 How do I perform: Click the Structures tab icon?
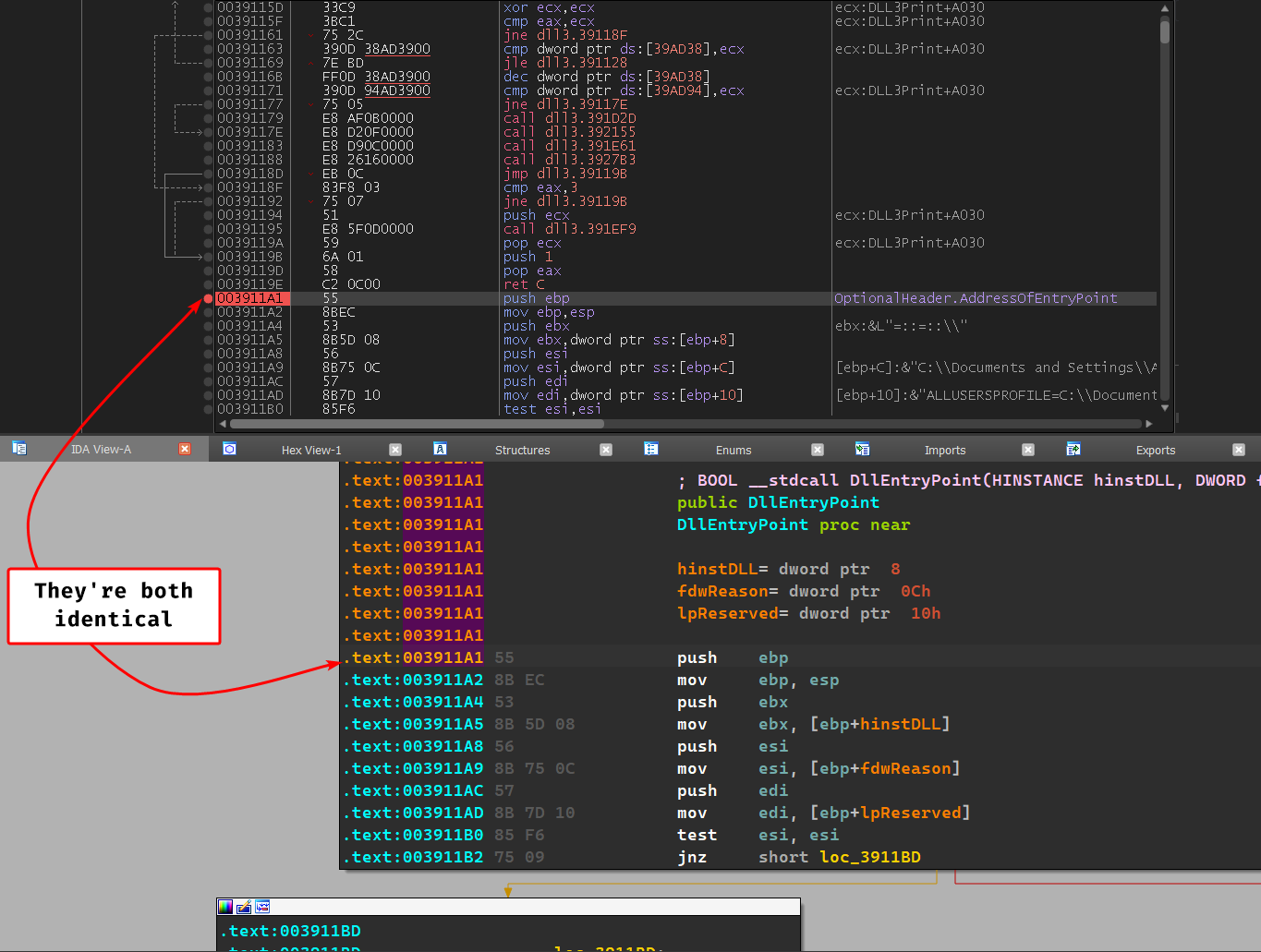441,450
